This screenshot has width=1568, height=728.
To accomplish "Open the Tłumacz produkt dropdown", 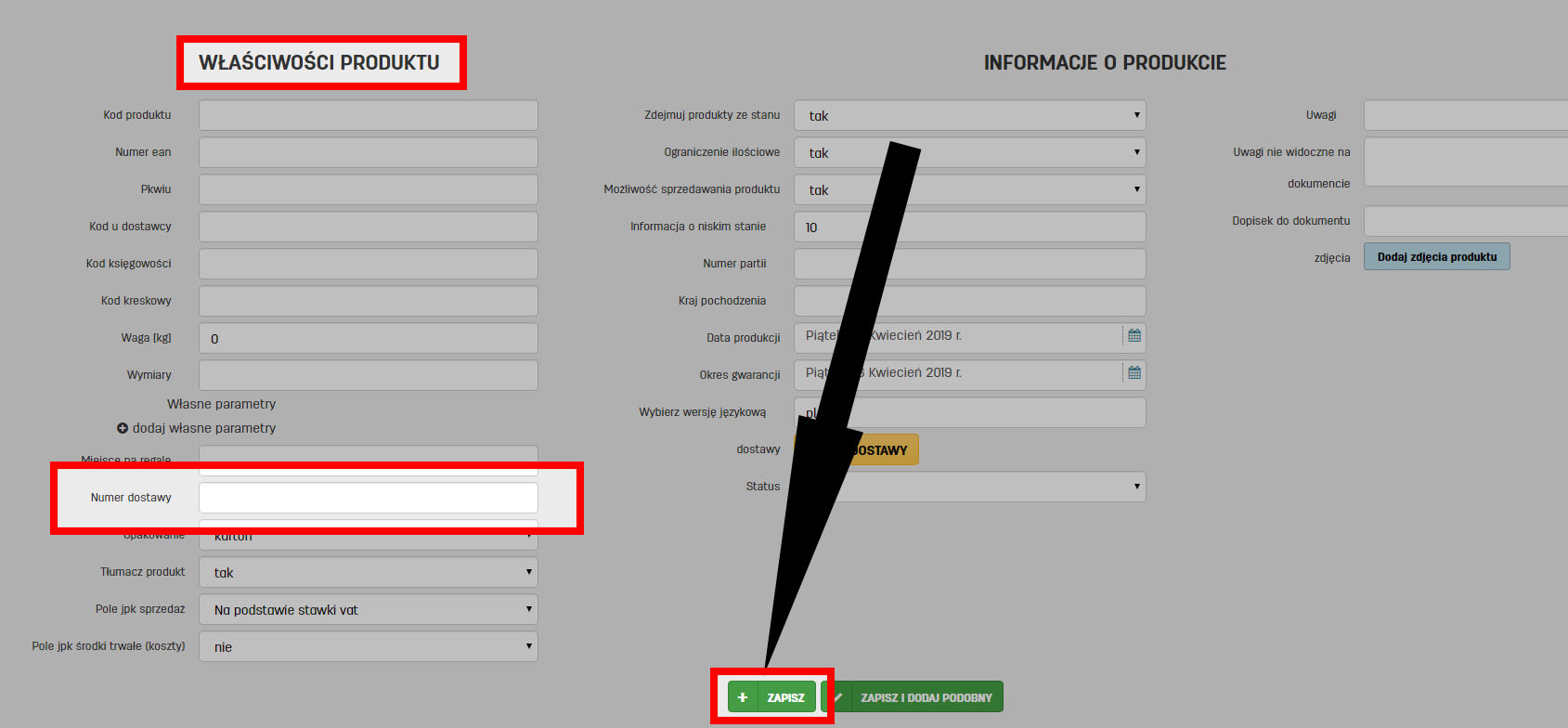I will pos(369,572).
